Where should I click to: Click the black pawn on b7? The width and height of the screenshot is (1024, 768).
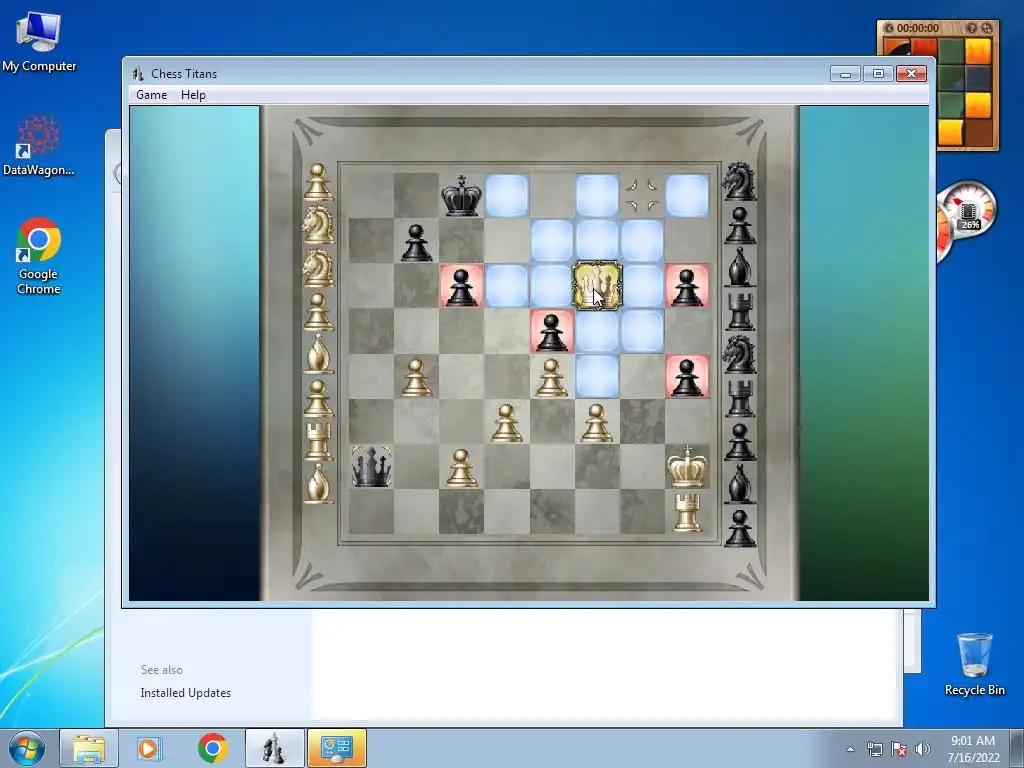point(416,242)
